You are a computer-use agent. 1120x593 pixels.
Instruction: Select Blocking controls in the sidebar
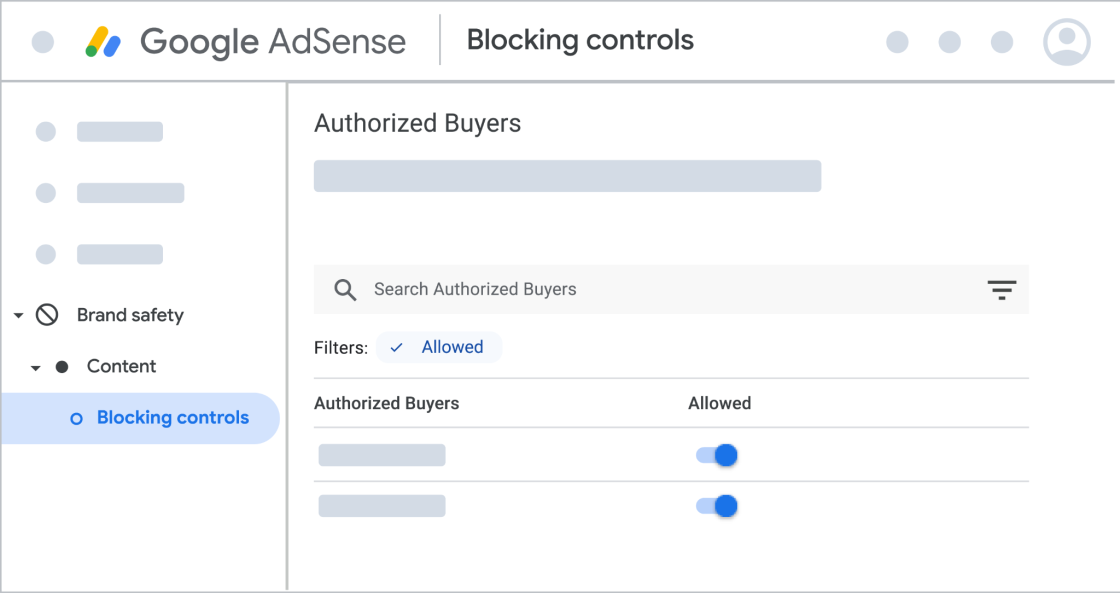(172, 418)
